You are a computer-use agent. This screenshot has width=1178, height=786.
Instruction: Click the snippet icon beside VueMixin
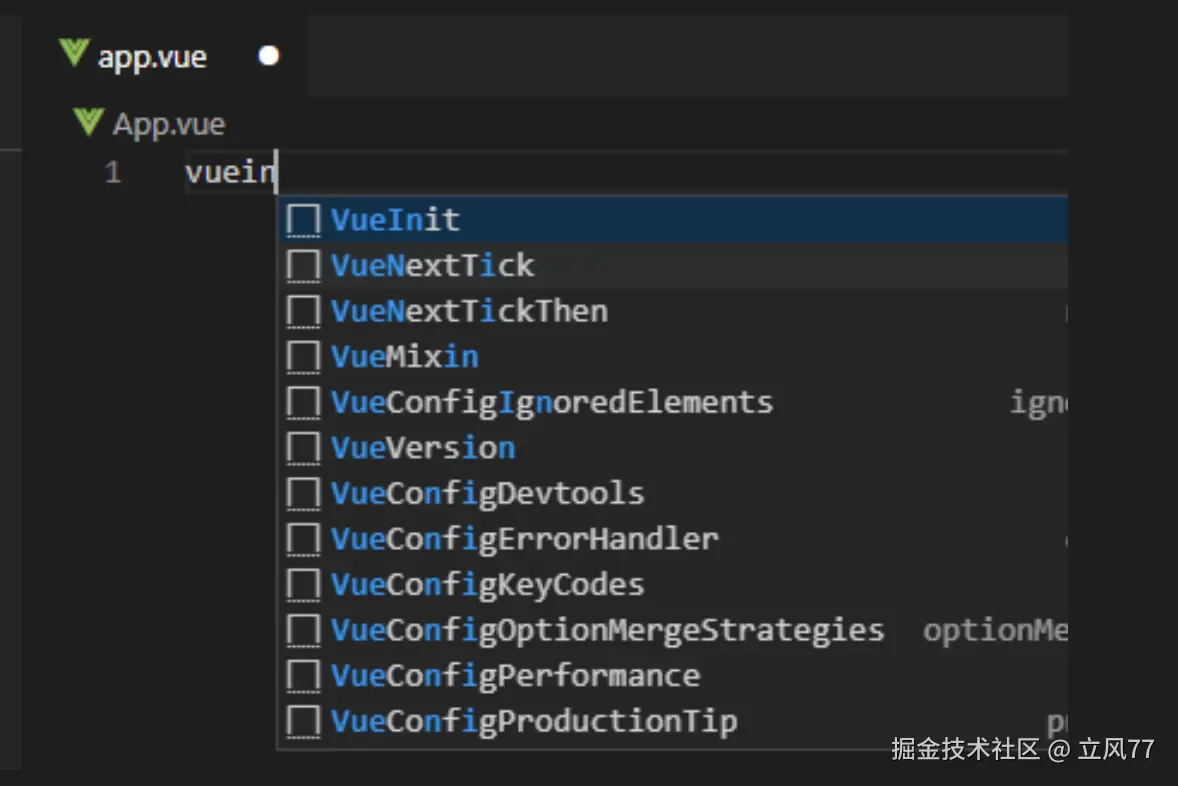[303, 357]
